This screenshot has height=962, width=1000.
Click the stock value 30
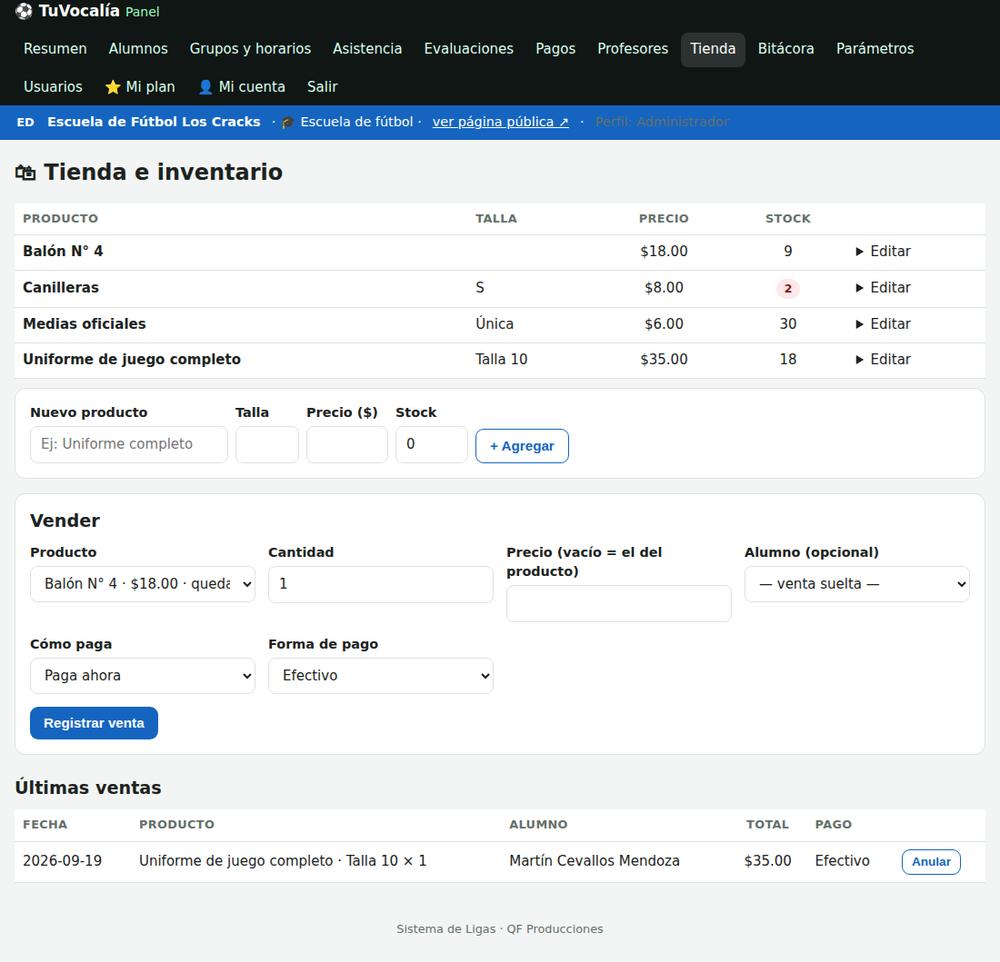click(788, 324)
